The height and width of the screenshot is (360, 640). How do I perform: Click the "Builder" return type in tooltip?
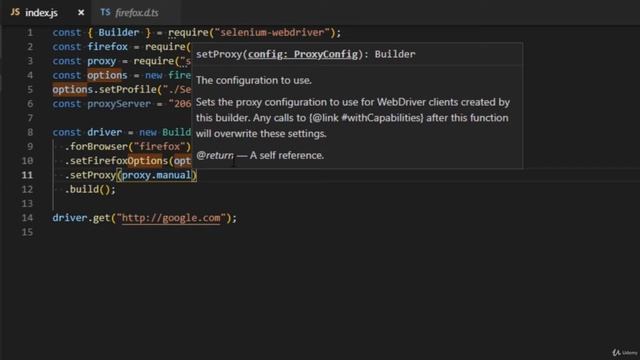(395, 54)
